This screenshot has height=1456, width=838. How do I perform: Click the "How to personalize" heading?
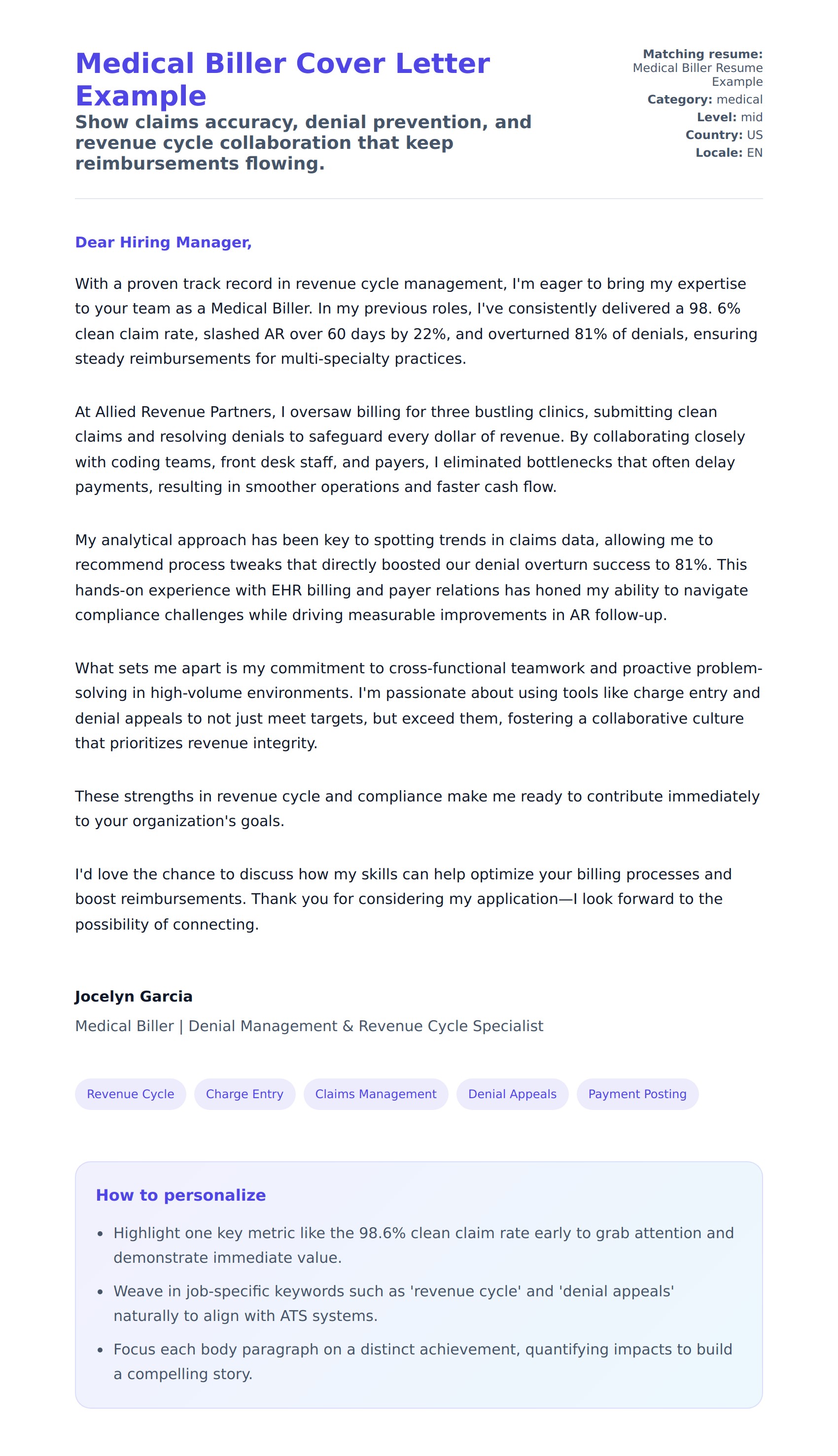coord(181,1195)
